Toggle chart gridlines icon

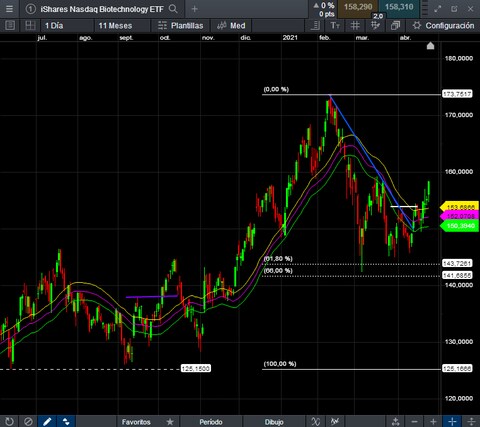click(355, 26)
